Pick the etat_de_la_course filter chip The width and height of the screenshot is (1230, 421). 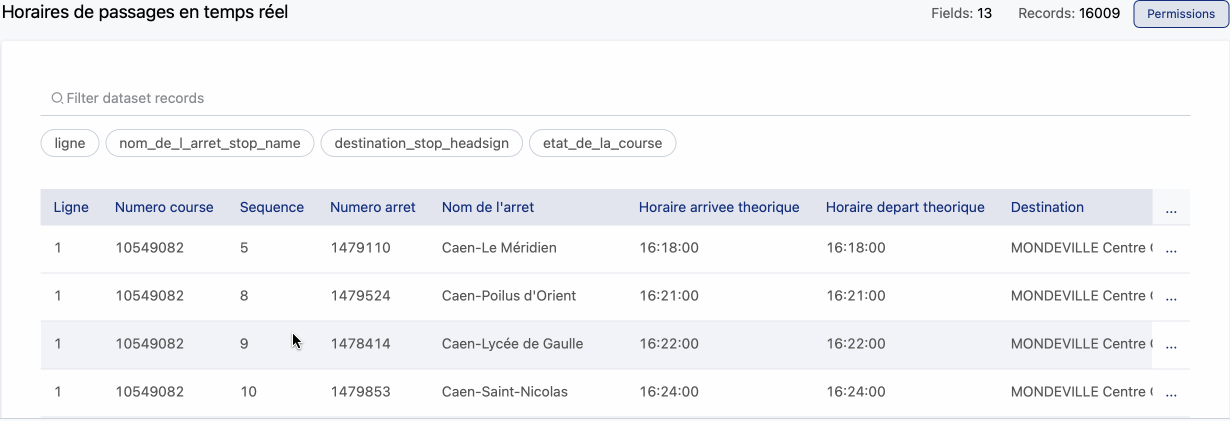click(602, 143)
